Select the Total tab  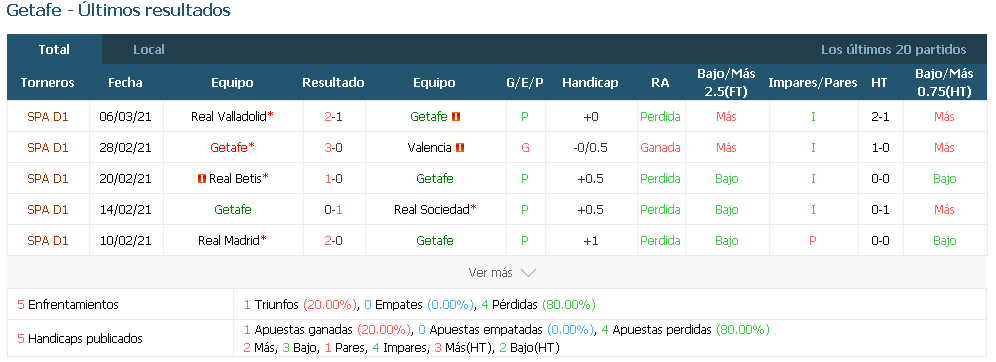tap(54, 50)
